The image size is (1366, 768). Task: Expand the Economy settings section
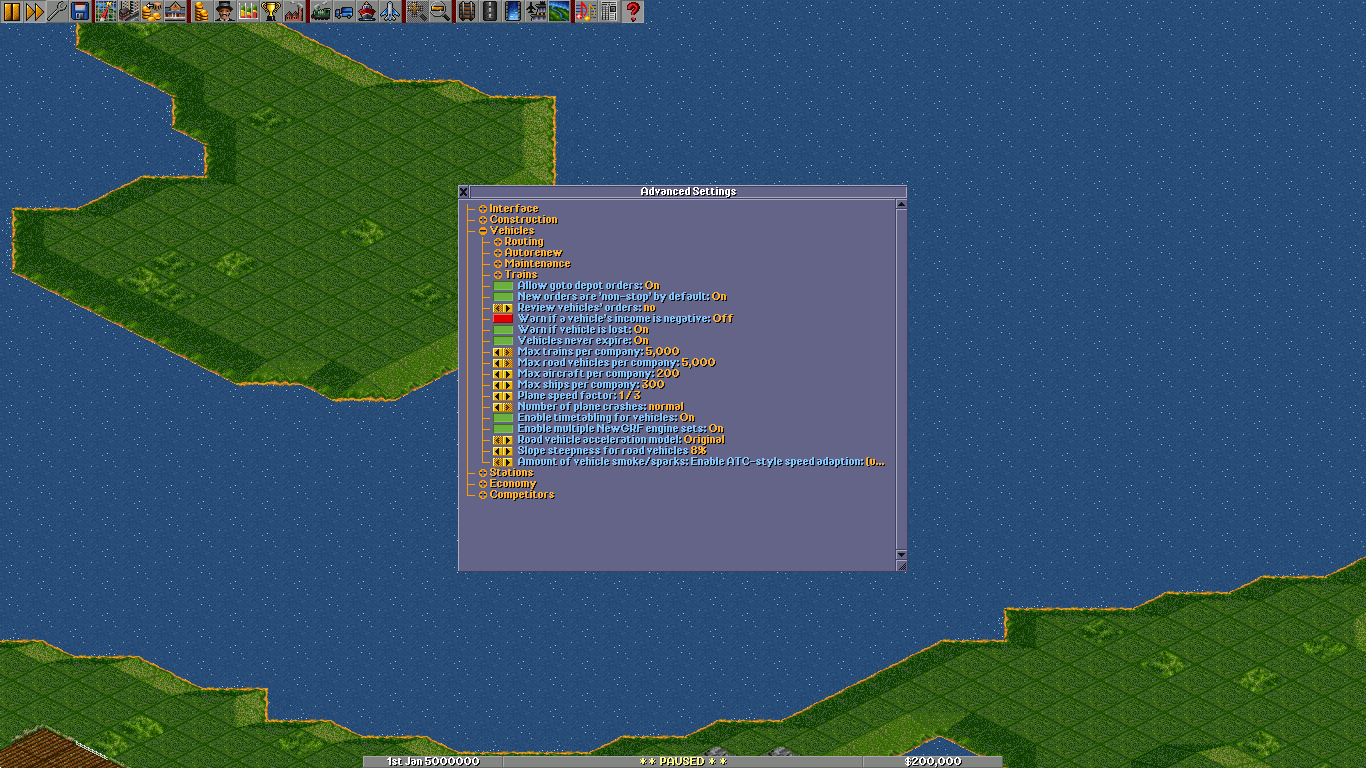click(483, 484)
